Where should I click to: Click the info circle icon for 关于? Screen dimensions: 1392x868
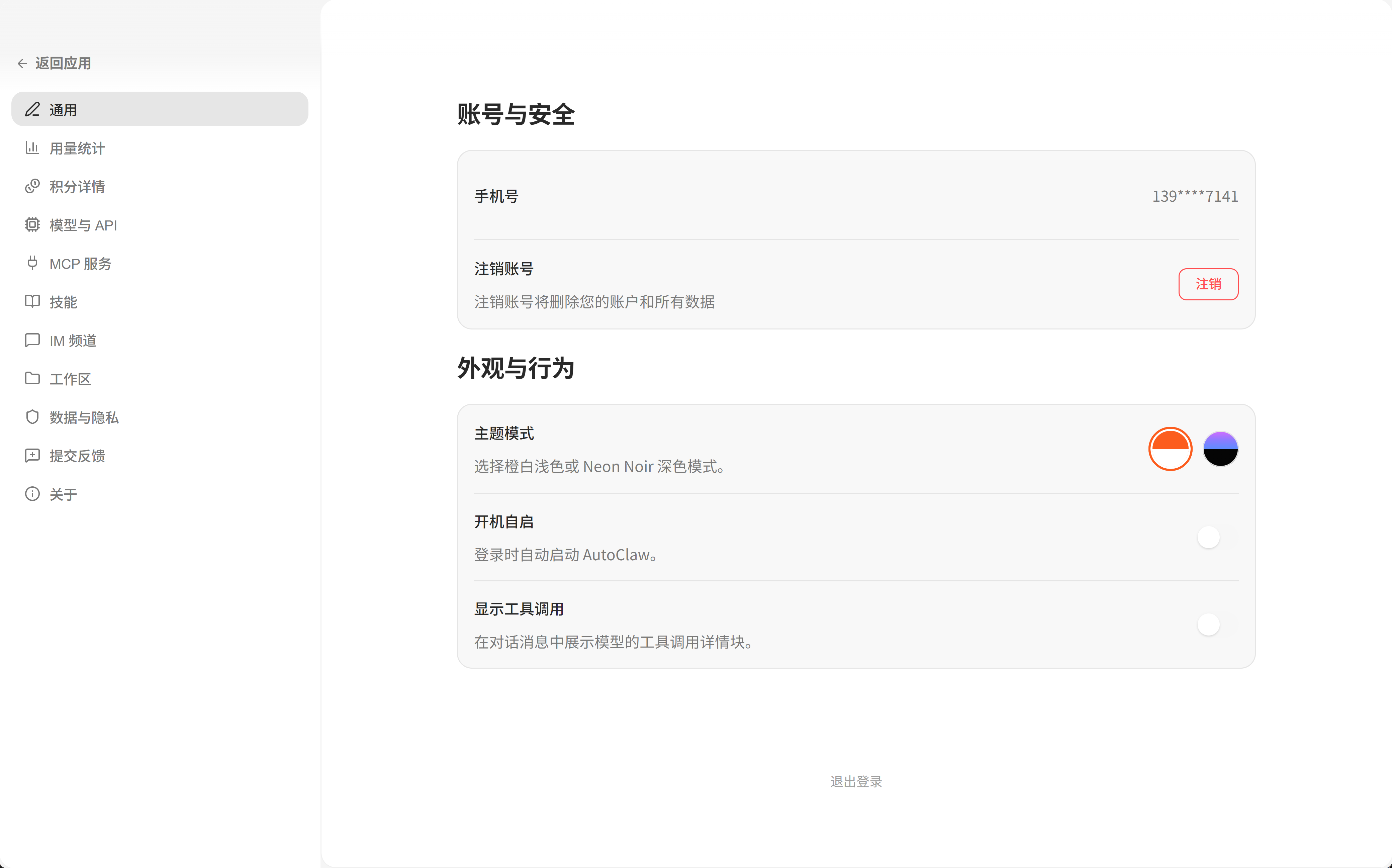coord(32,494)
